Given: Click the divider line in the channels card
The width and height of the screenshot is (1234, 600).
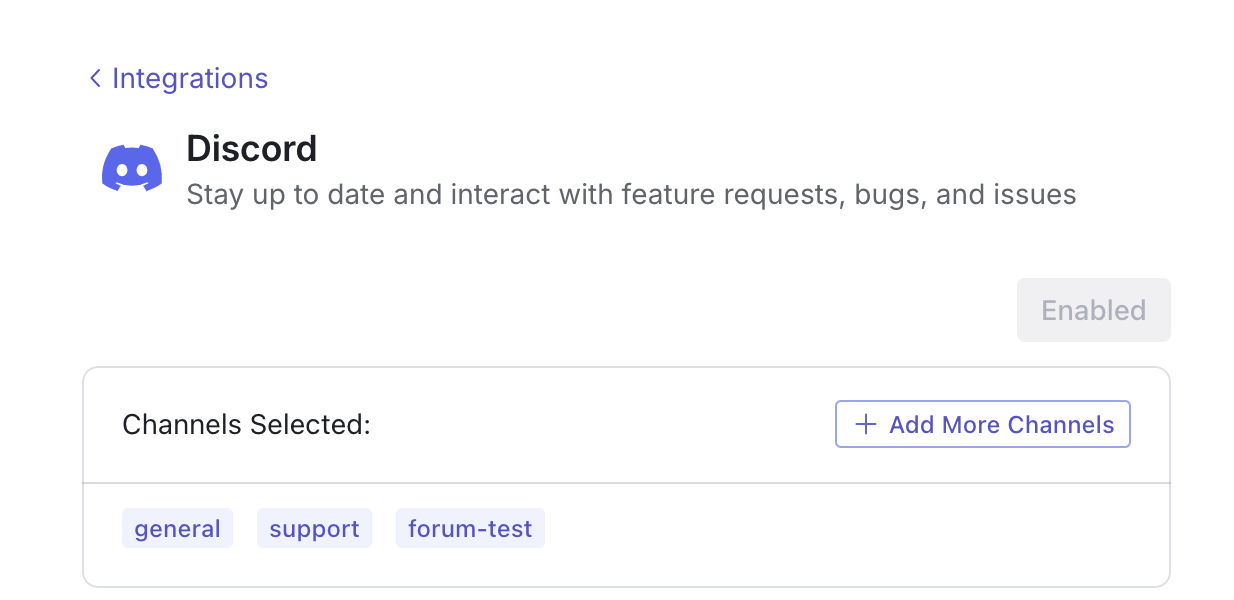Looking at the screenshot, I should pyautogui.click(x=626, y=484).
